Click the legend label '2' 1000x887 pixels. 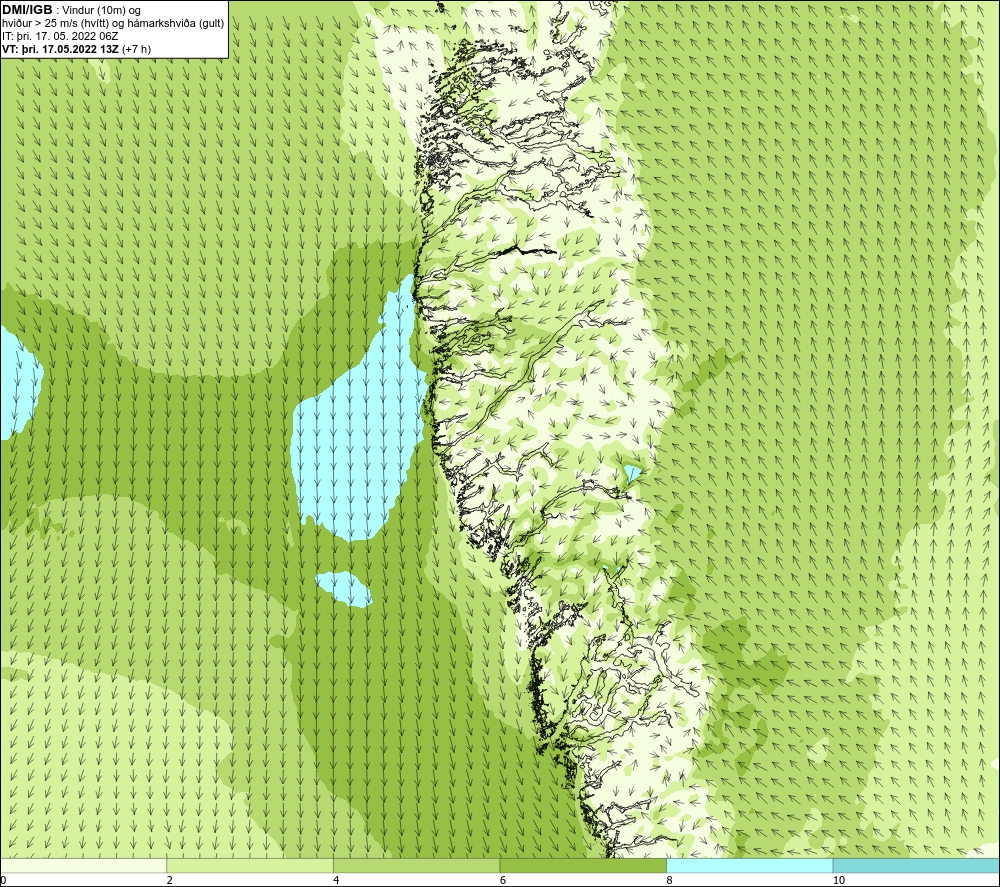(x=170, y=880)
